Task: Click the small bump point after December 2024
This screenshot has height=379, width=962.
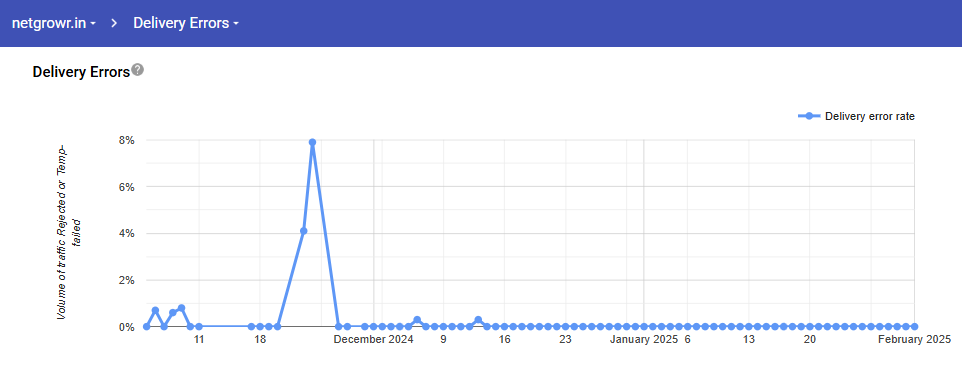Action: 417,320
